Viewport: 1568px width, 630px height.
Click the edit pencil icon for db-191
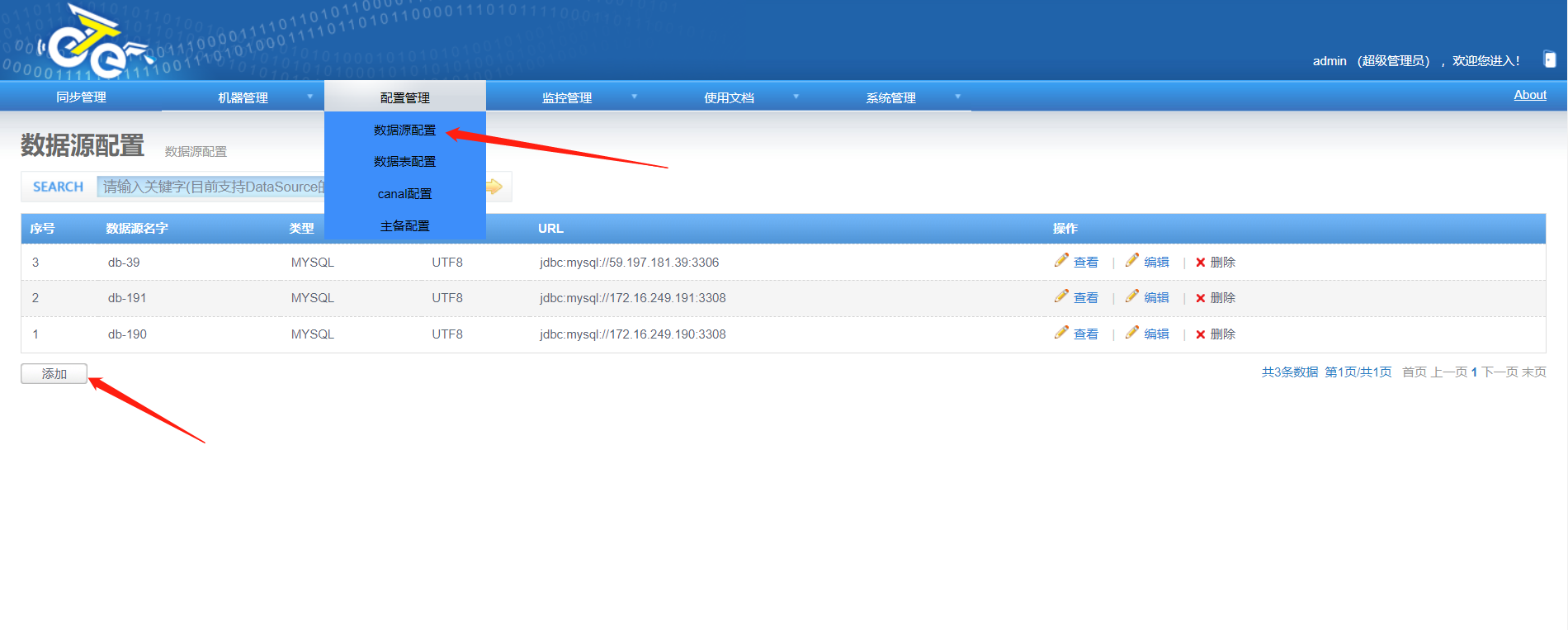click(x=1132, y=296)
